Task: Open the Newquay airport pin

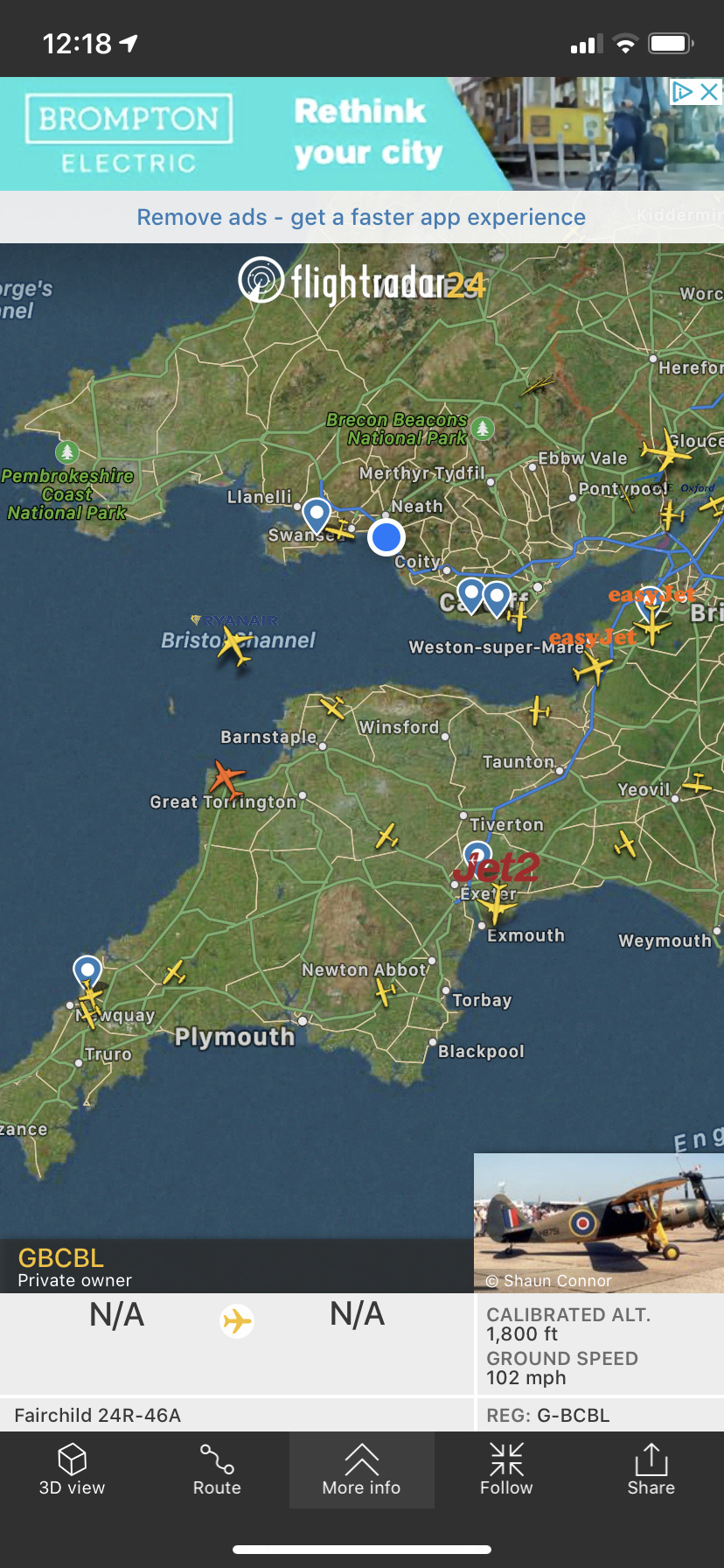Action: 87,972
